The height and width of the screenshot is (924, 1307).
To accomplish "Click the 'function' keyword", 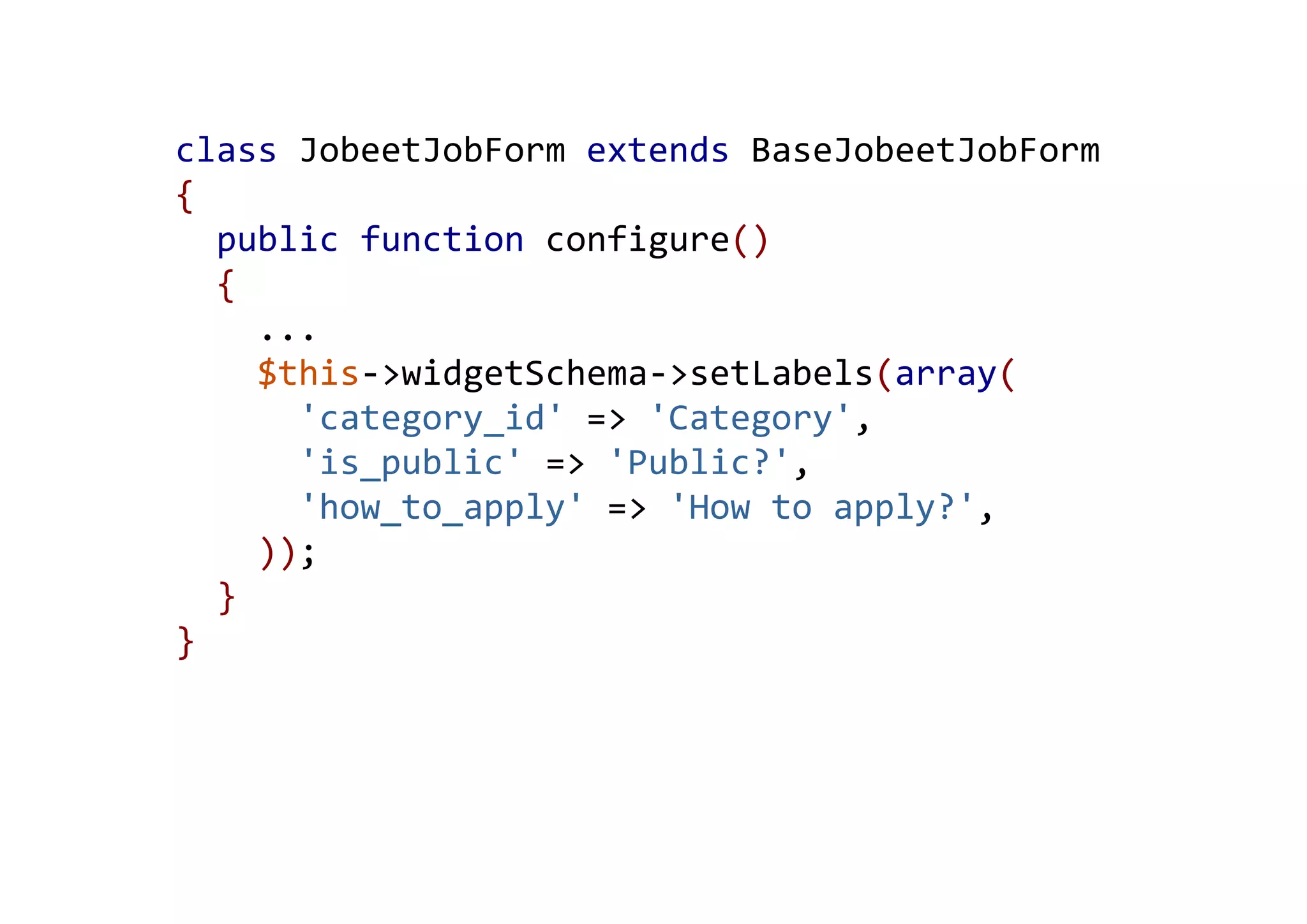I will pos(442,240).
